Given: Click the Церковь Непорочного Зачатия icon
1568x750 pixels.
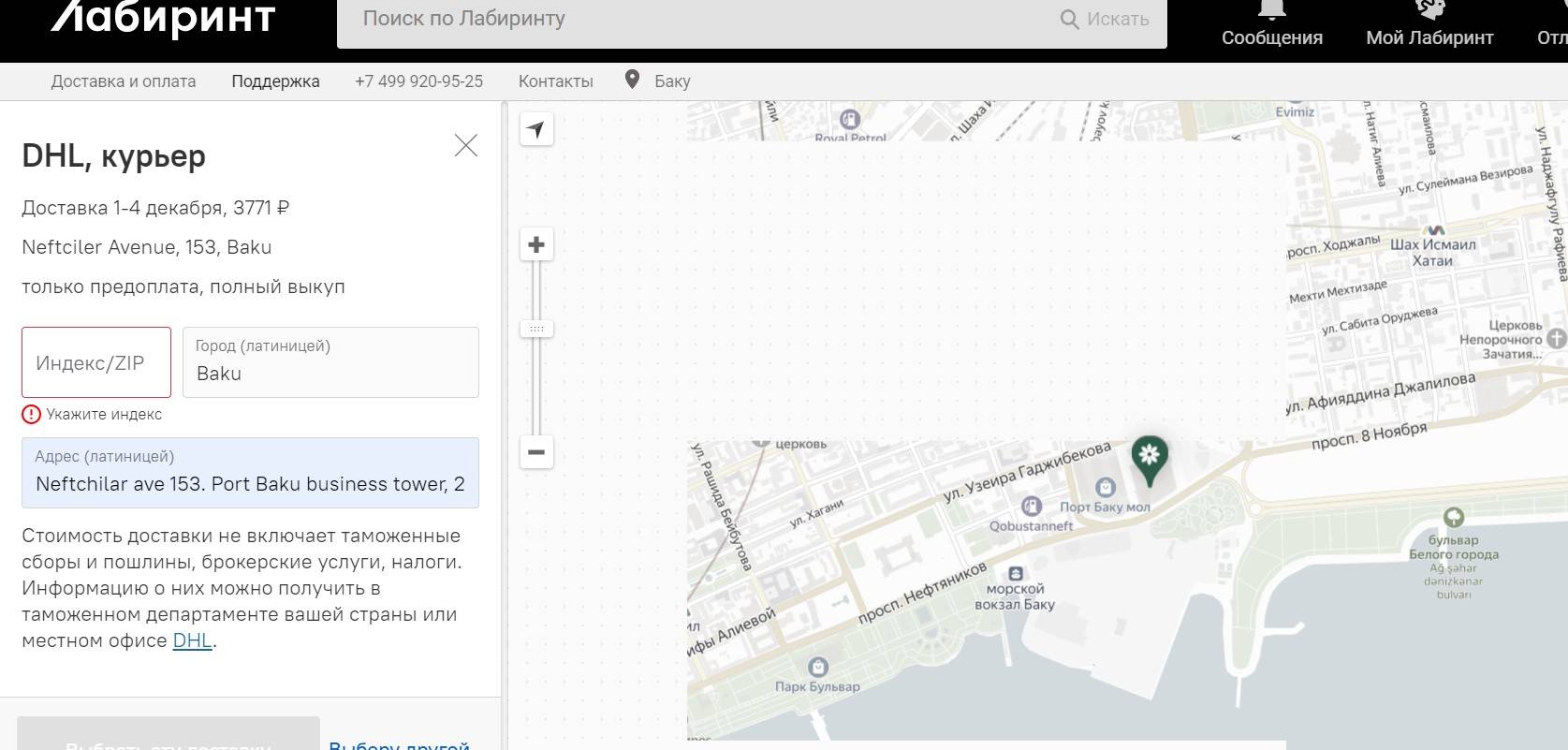Looking at the screenshot, I should point(1557,338).
